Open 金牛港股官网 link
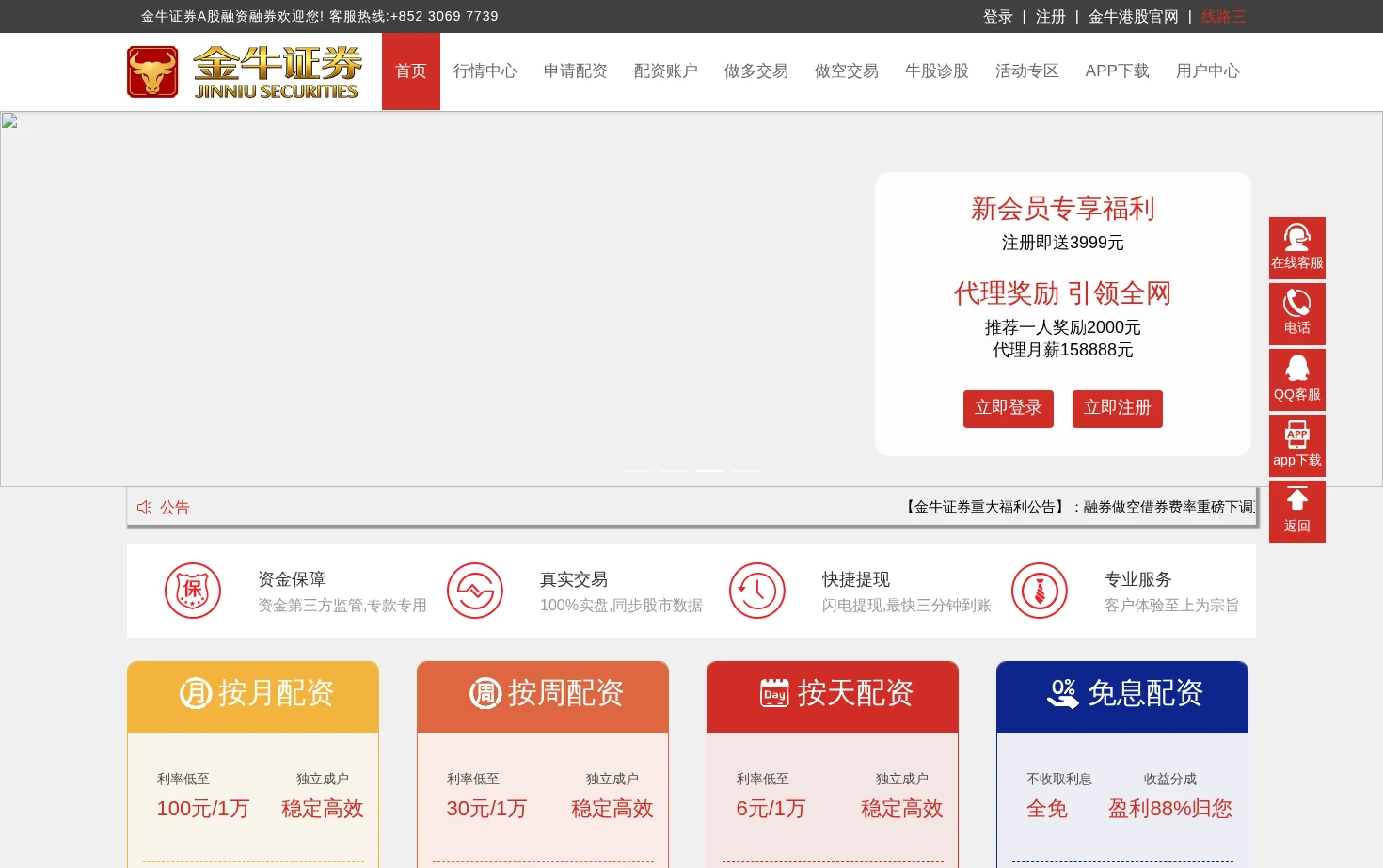Image resolution: width=1383 pixels, height=868 pixels. coord(1134,17)
